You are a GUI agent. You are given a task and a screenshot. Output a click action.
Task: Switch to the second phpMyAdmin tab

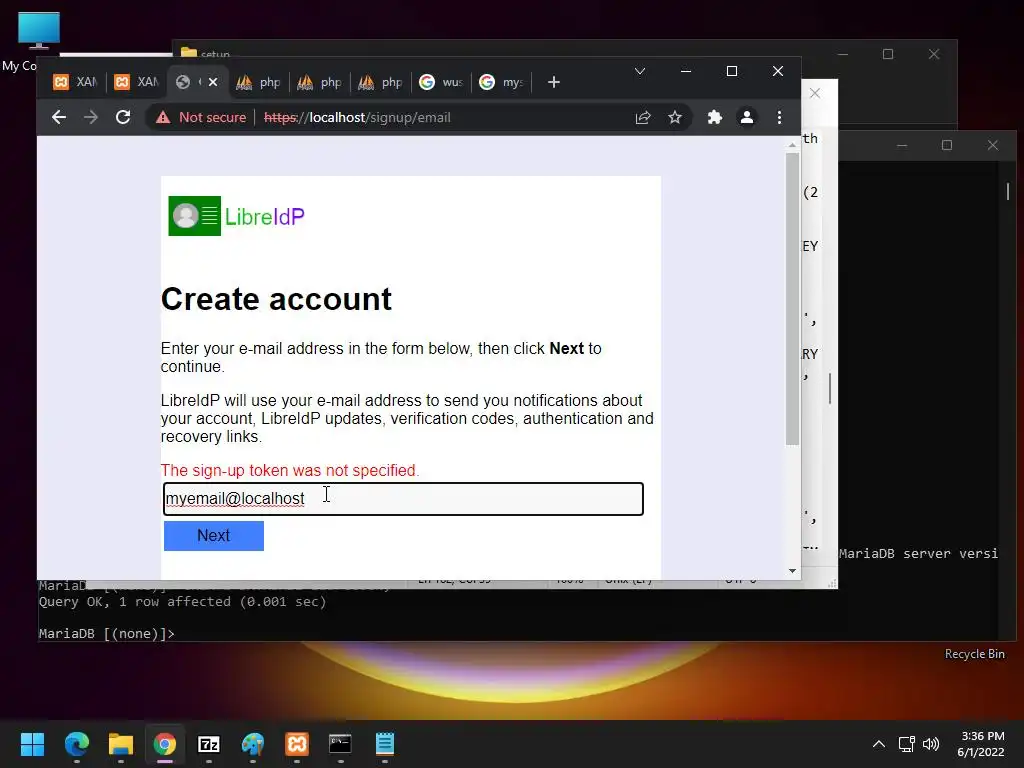(x=320, y=82)
